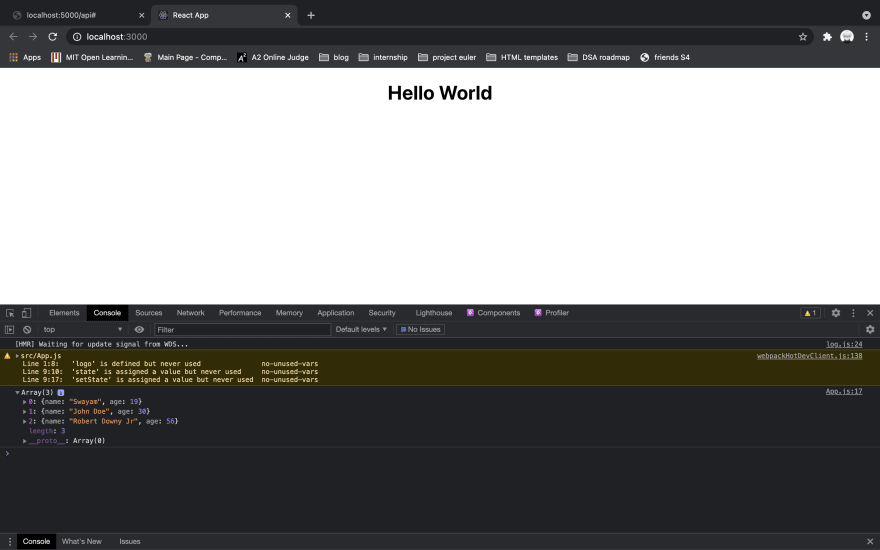Open the drawer three-dot menu at bottom

point(10,542)
